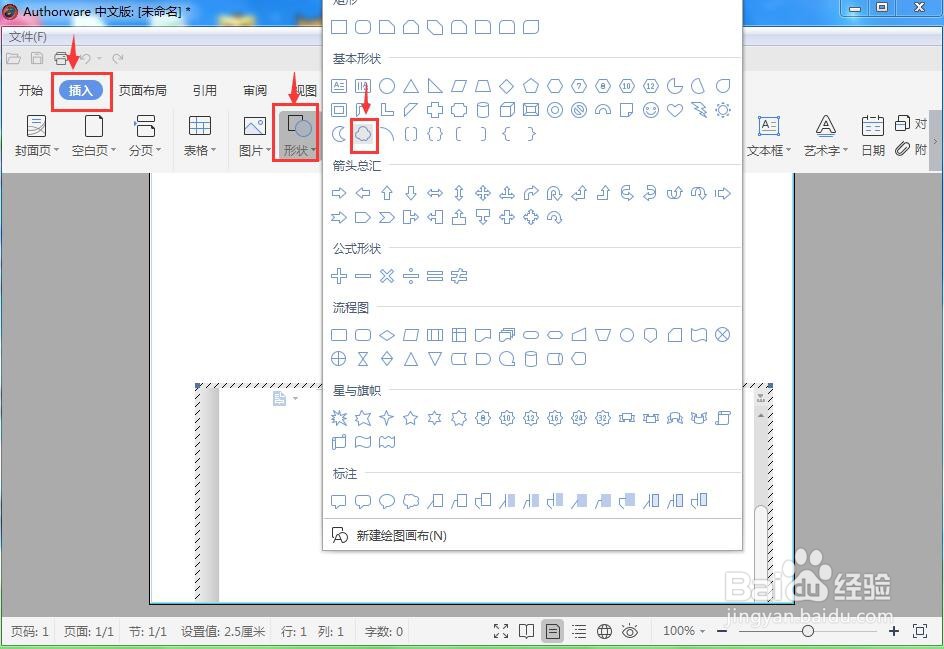The width and height of the screenshot is (944, 649).
Task: Click the save toolbar icon
Action: pyautogui.click(x=37, y=58)
